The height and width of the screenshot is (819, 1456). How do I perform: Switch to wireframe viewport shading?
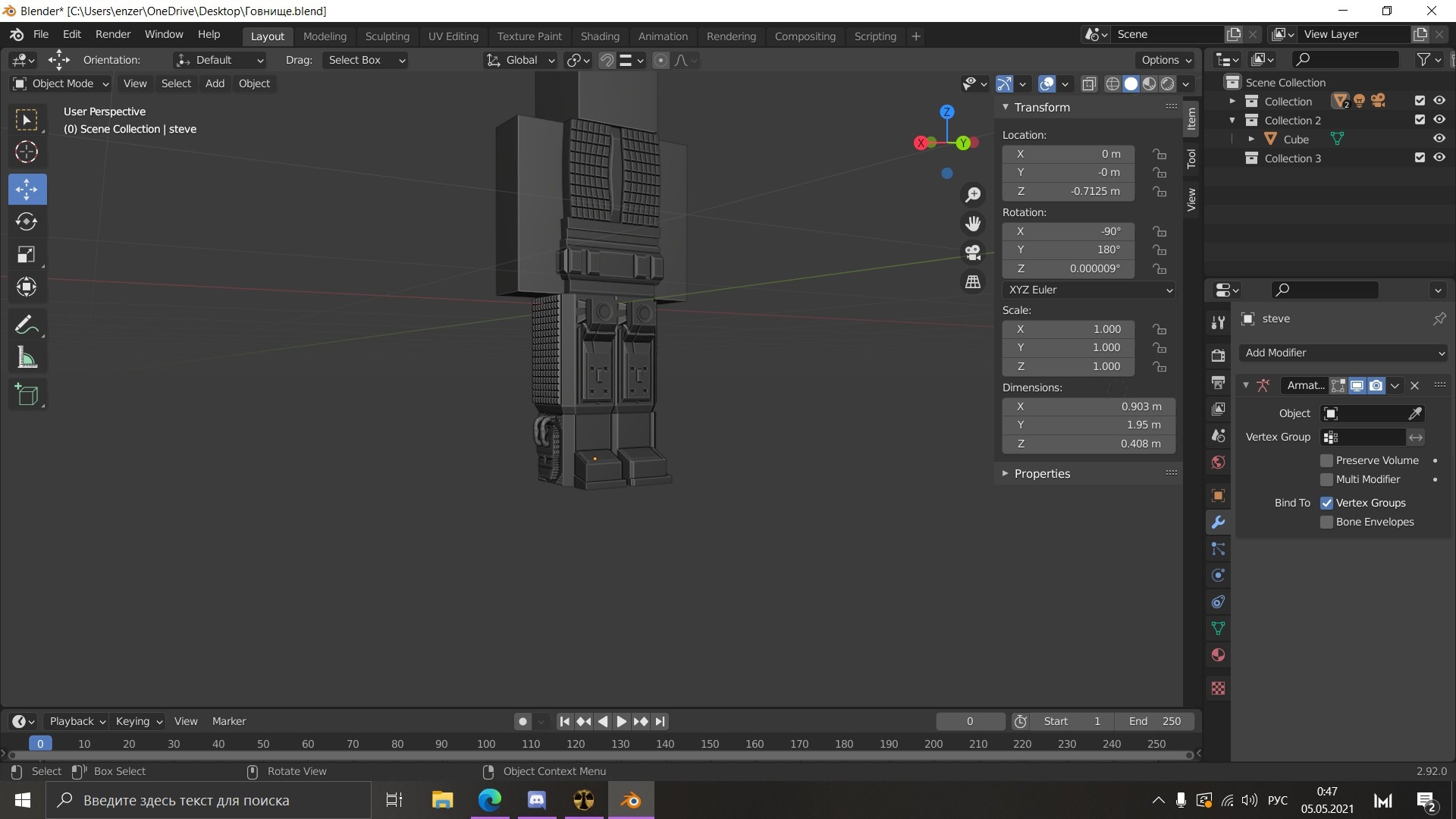(1112, 83)
